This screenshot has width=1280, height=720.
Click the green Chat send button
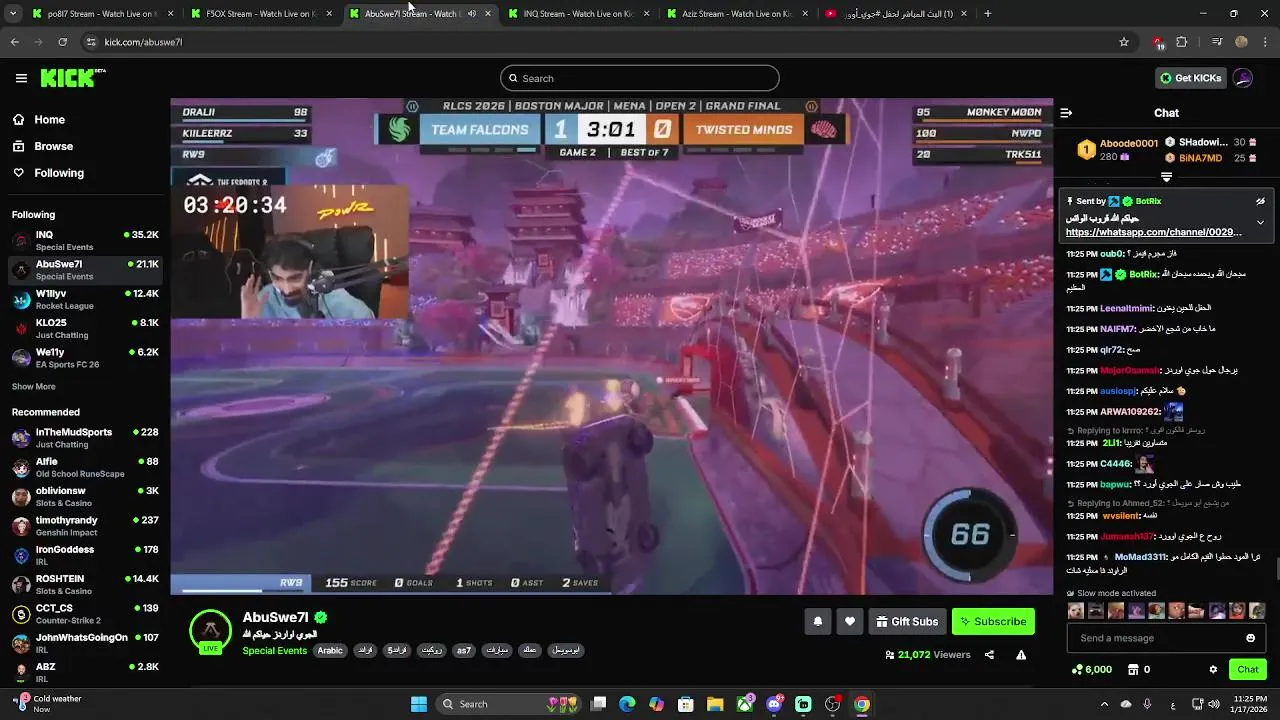coord(1248,669)
